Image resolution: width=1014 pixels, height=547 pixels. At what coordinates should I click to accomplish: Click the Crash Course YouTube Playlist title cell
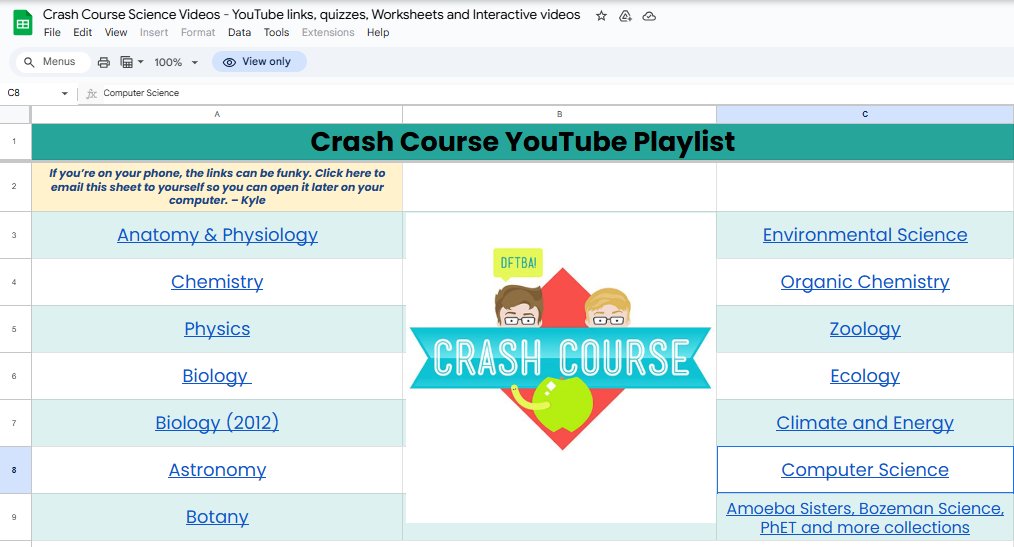point(523,142)
